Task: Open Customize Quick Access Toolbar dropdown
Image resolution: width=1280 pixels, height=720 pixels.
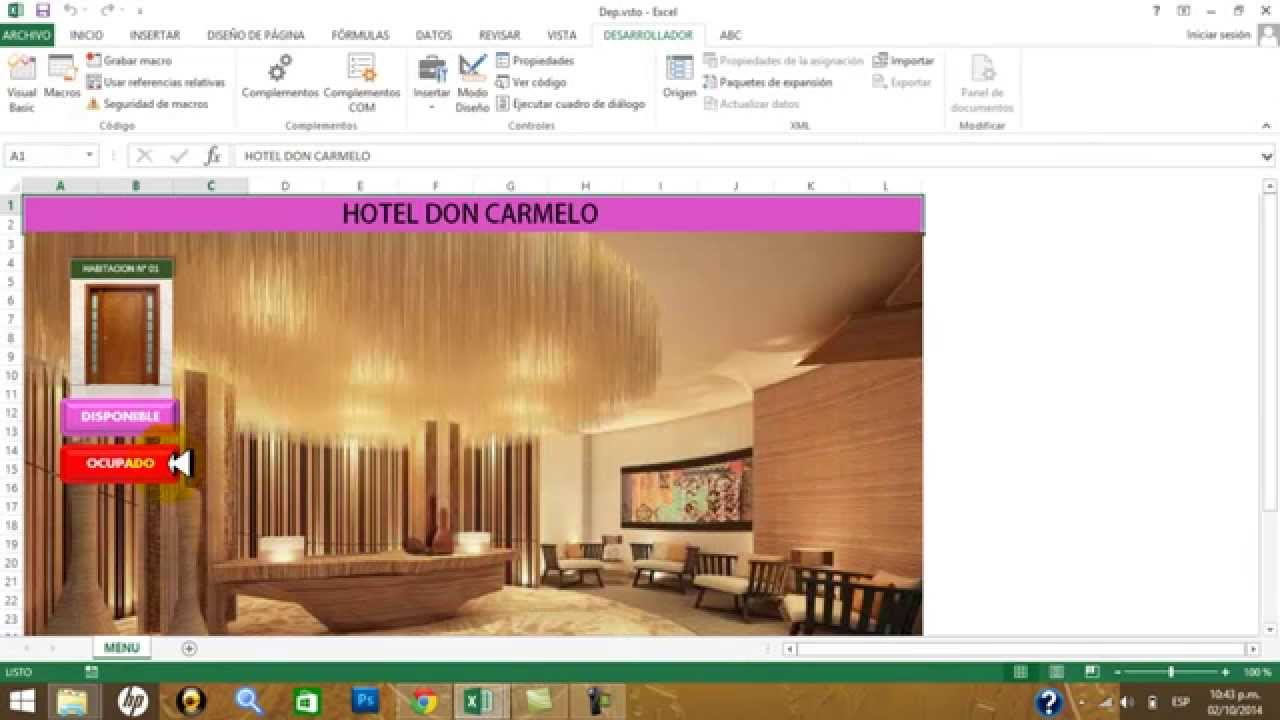Action: [140, 12]
